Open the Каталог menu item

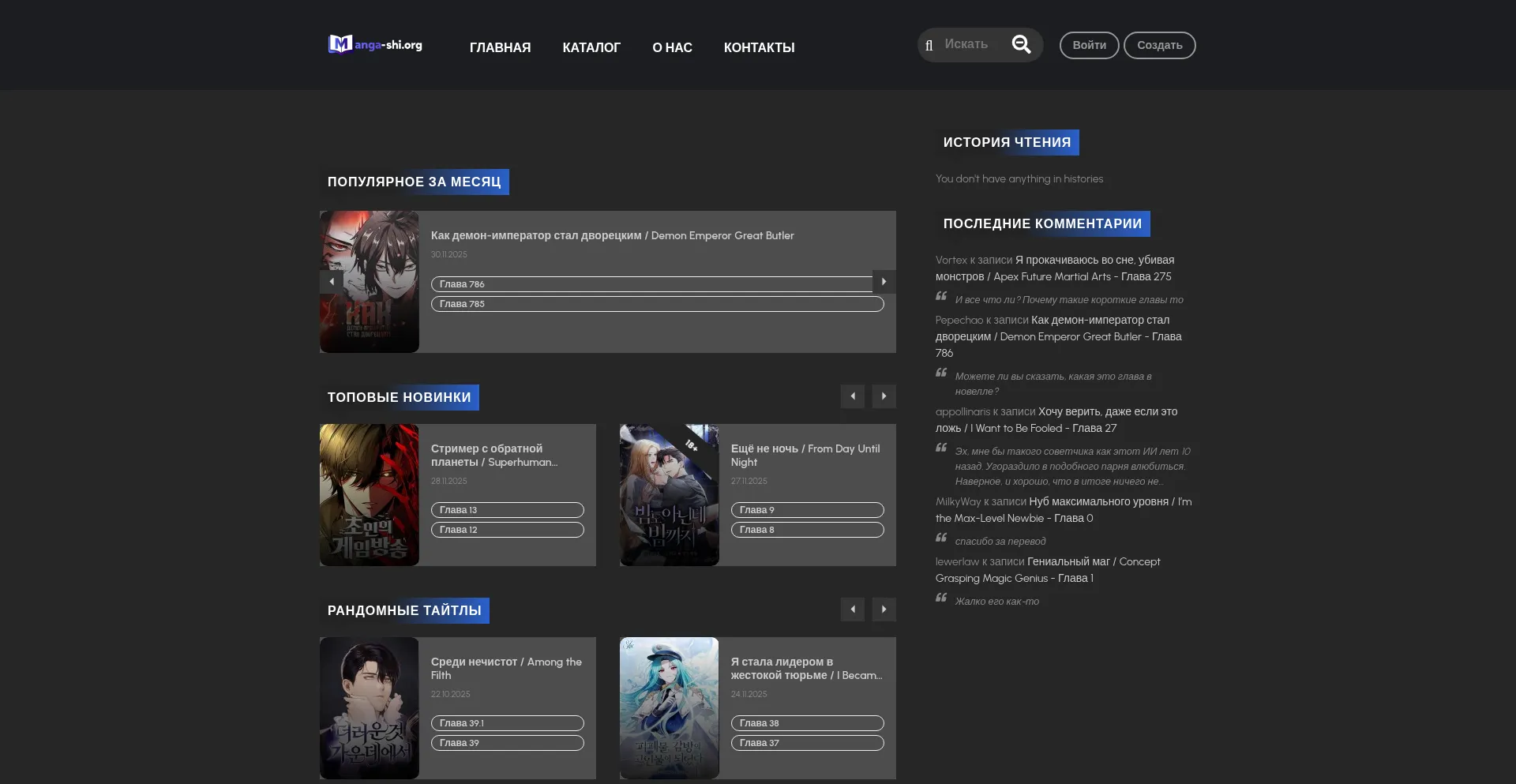pos(591,48)
